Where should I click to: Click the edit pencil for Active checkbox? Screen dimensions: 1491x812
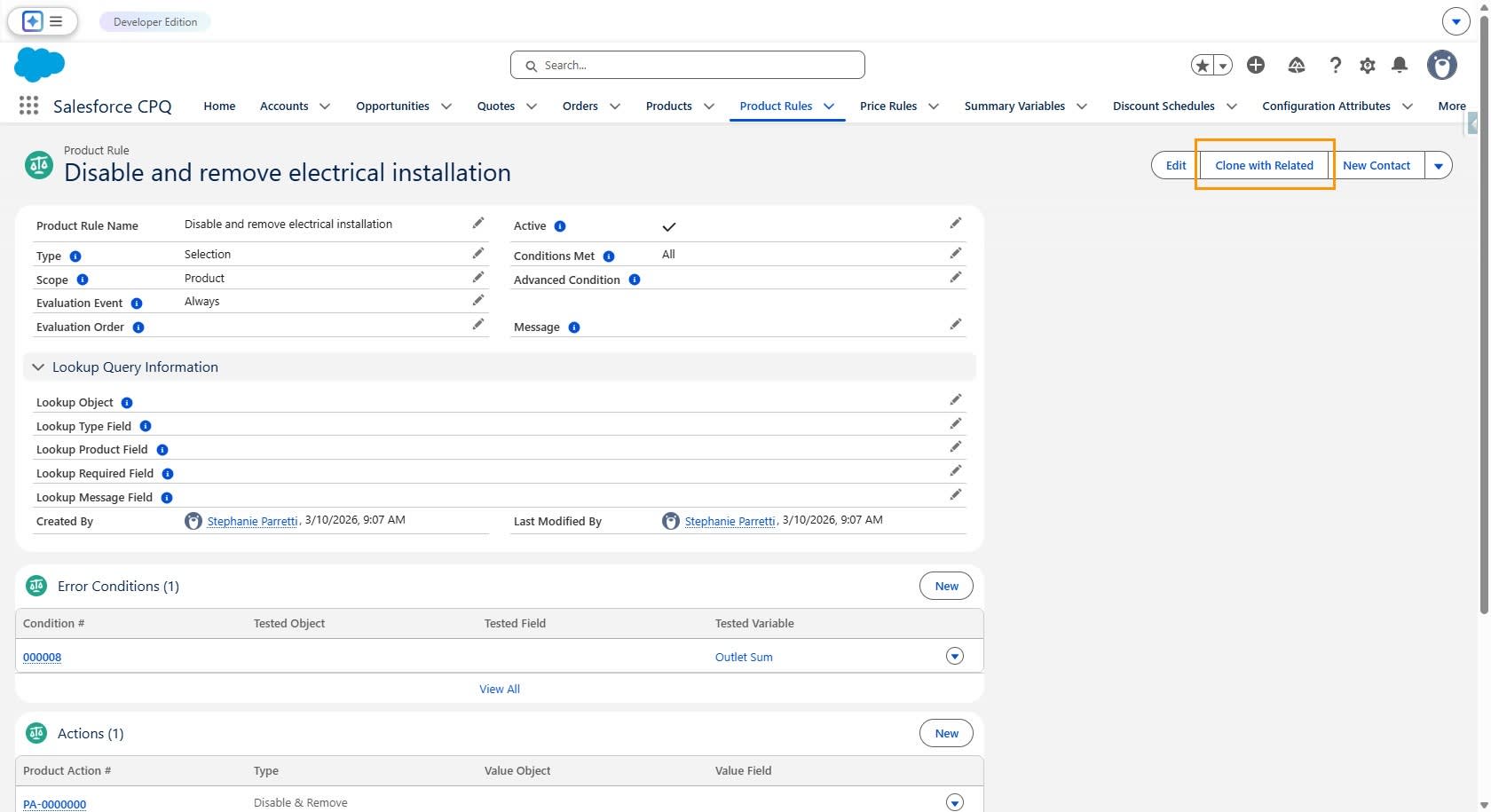tap(956, 224)
